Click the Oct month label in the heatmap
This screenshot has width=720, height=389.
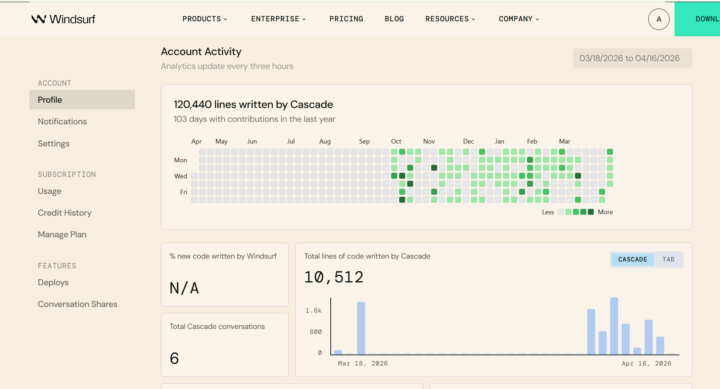pyautogui.click(x=396, y=141)
